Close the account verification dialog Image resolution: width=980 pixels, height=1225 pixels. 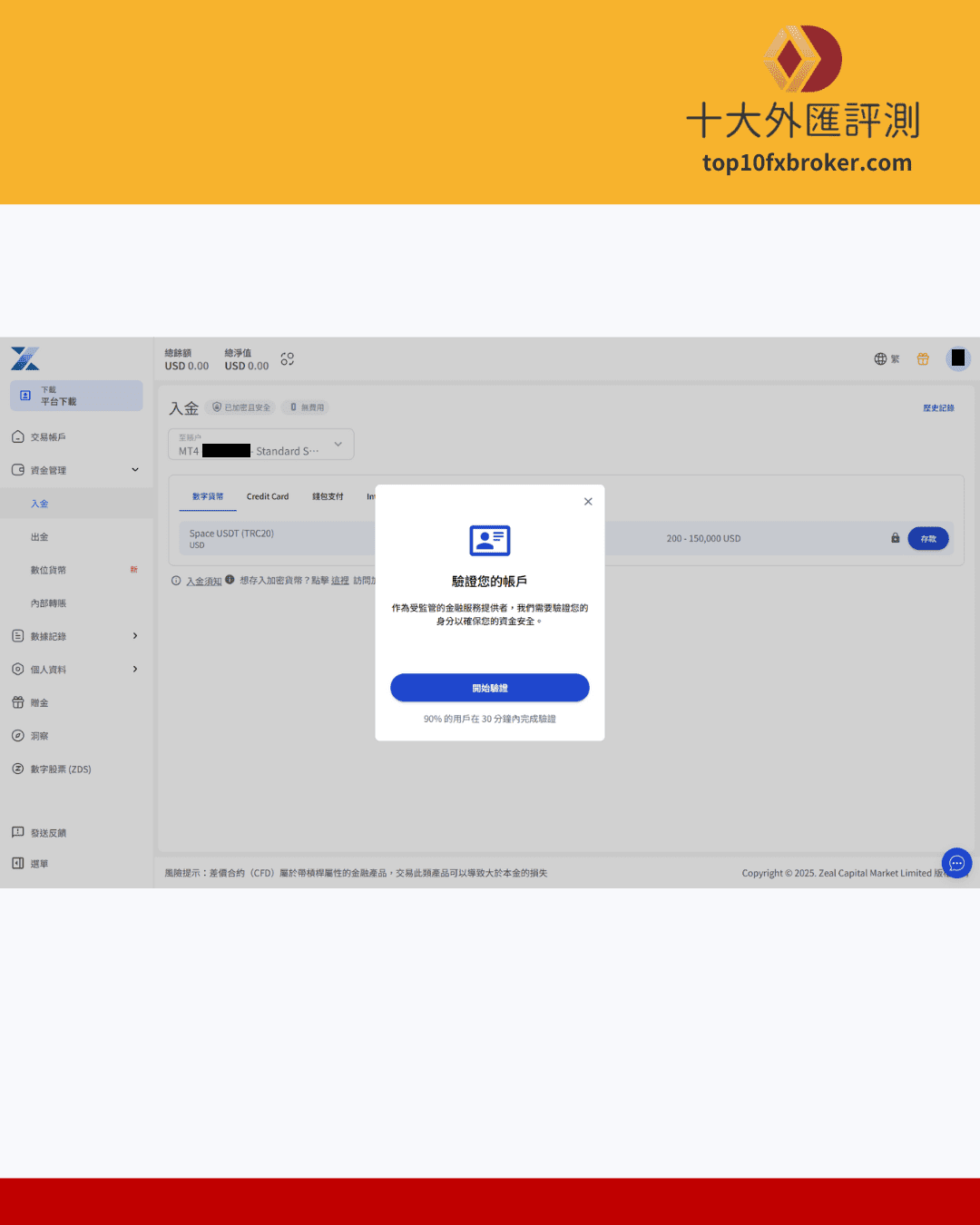coord(588,502)
